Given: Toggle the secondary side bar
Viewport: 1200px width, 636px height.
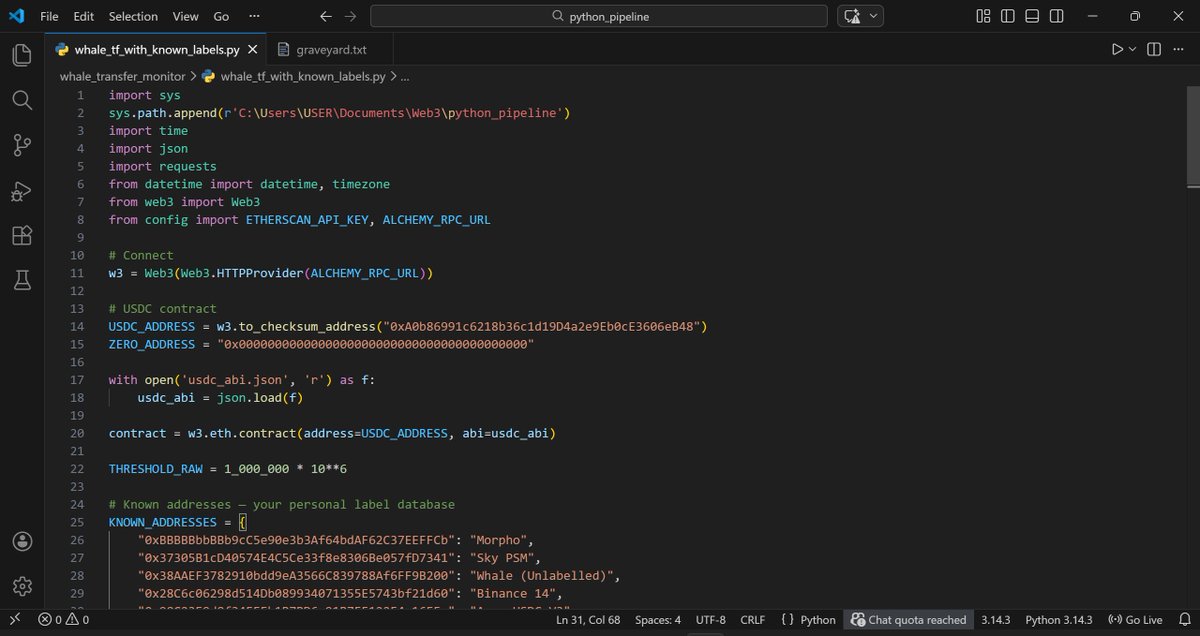Looking at the screenshot, I should (1056, 16).
